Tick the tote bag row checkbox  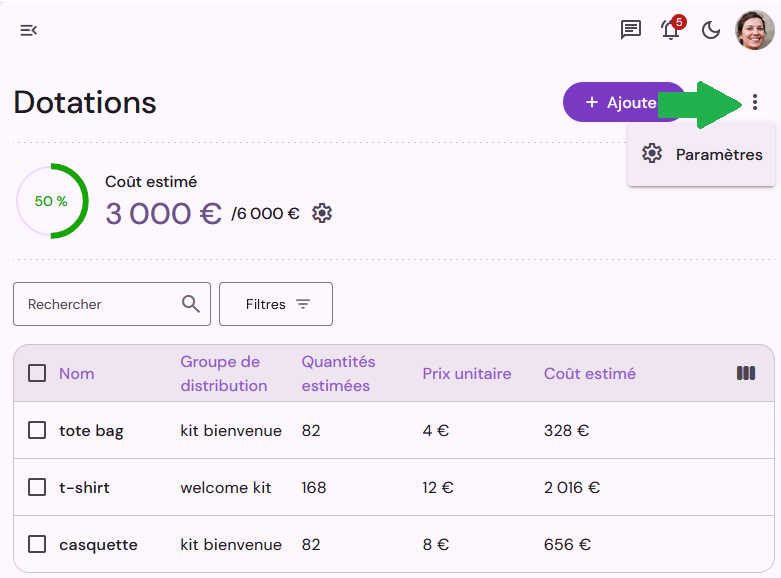pyautogui.click(x=37, y=430)
